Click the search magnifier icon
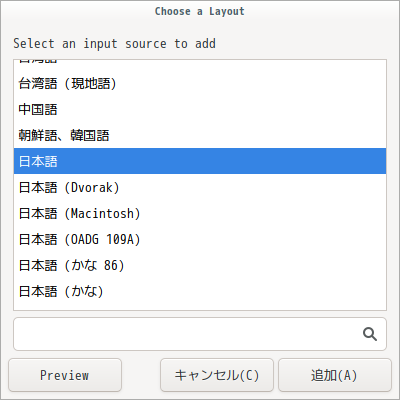 pyautogui.click(x=370, y=334)
